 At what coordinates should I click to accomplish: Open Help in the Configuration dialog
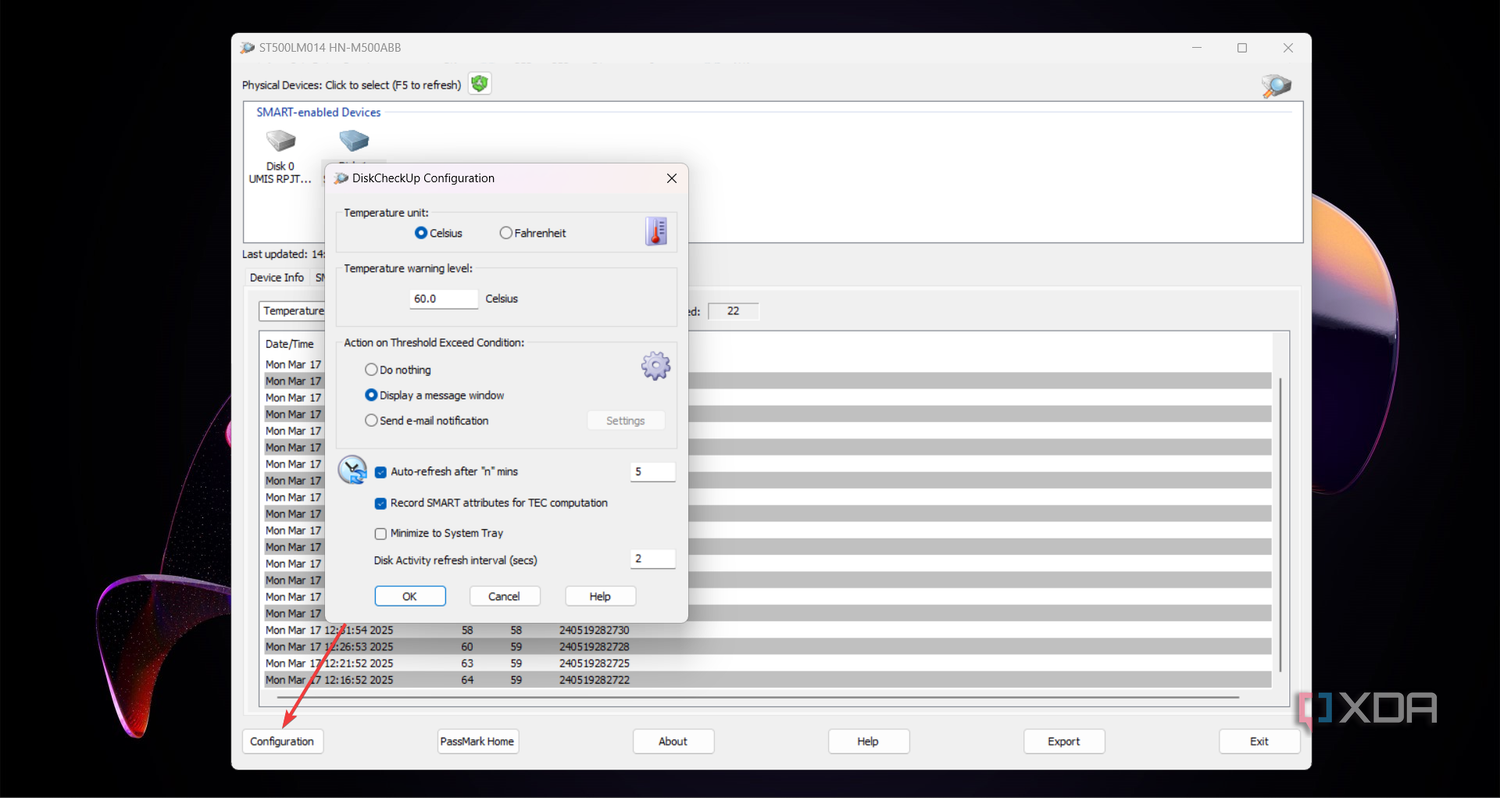coord(600,596)
